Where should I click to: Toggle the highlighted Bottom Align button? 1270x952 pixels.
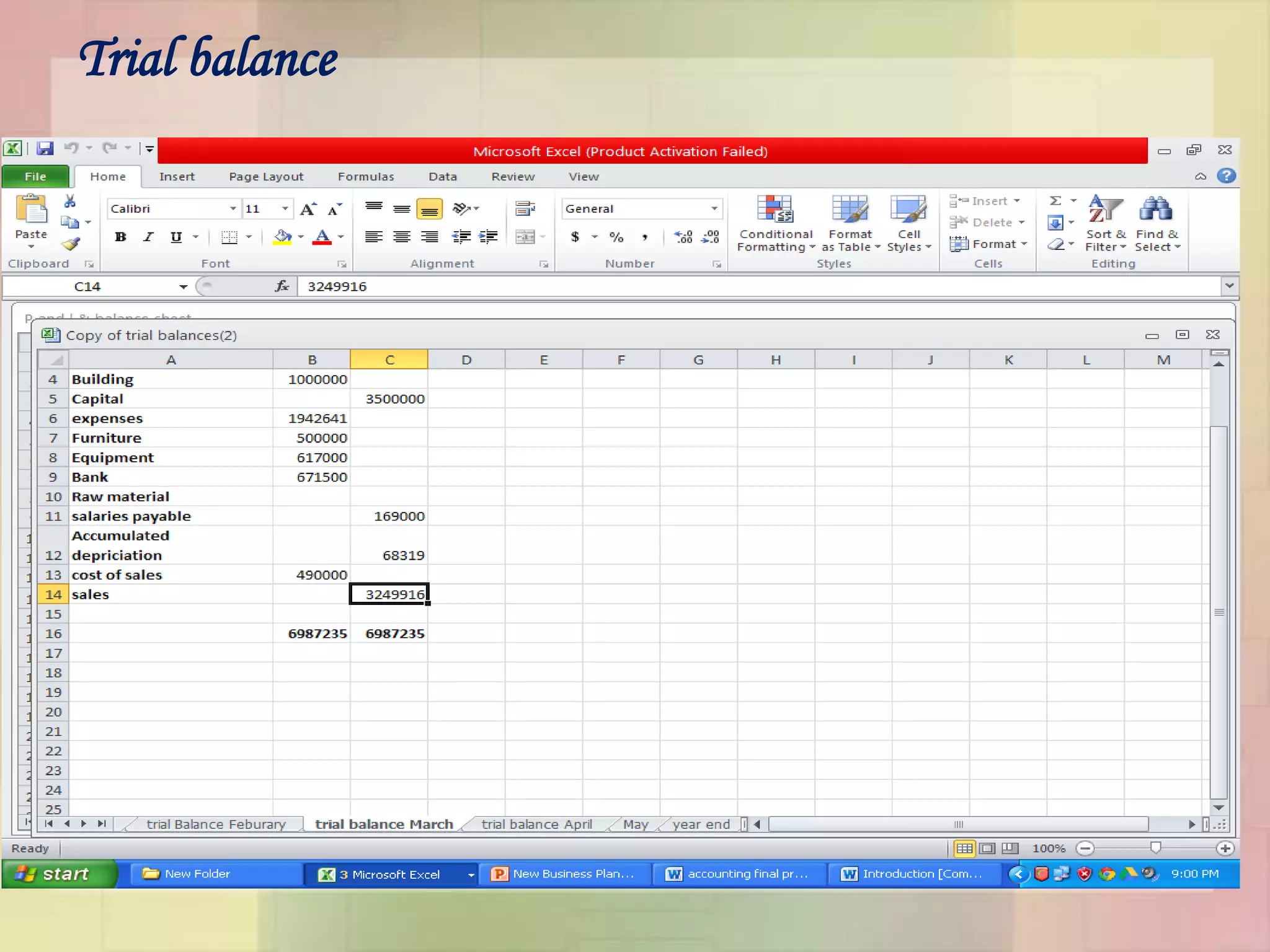pyautogui.click(x=429, y=209)
